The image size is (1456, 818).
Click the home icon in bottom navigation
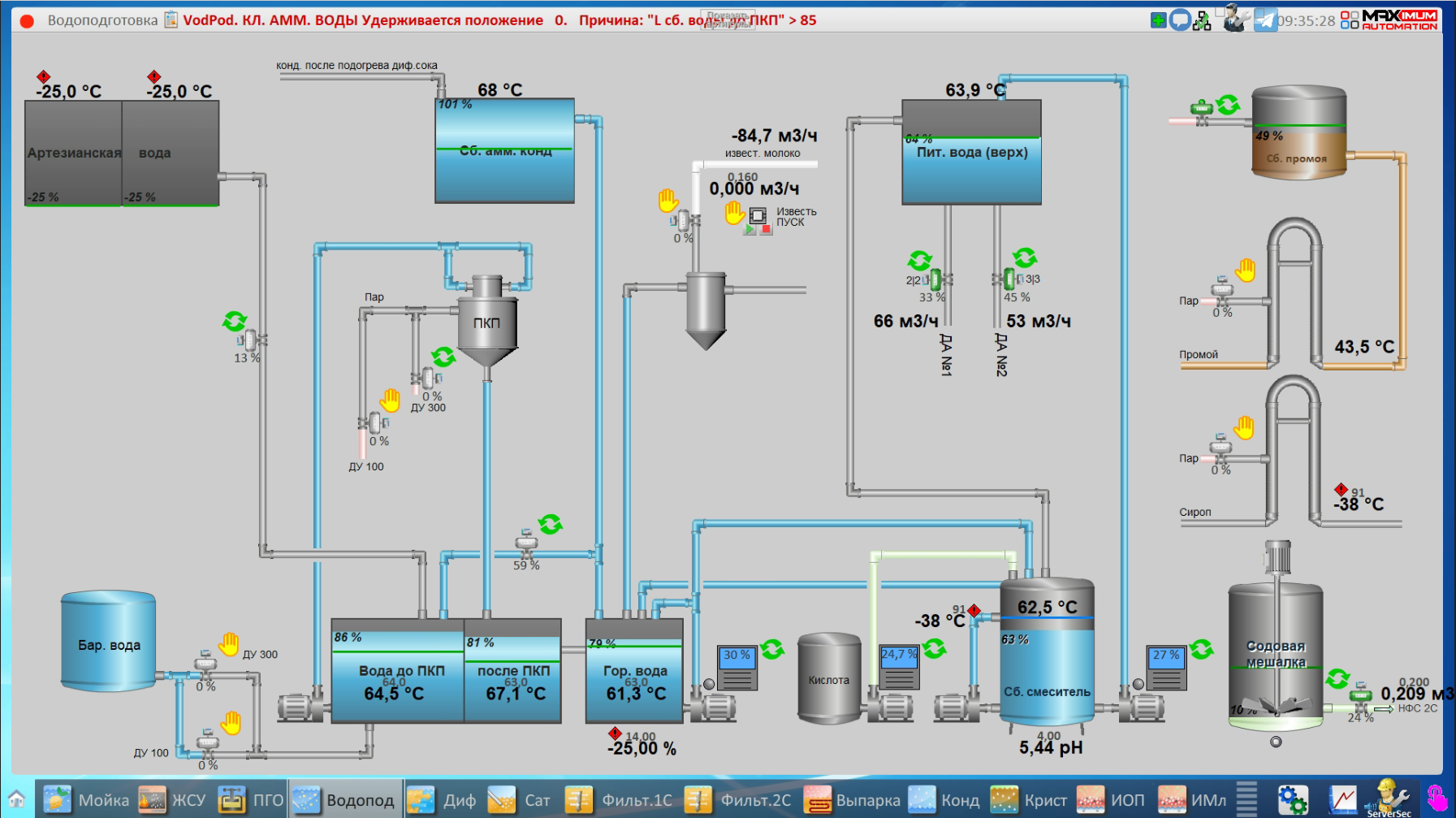point(16,799)
